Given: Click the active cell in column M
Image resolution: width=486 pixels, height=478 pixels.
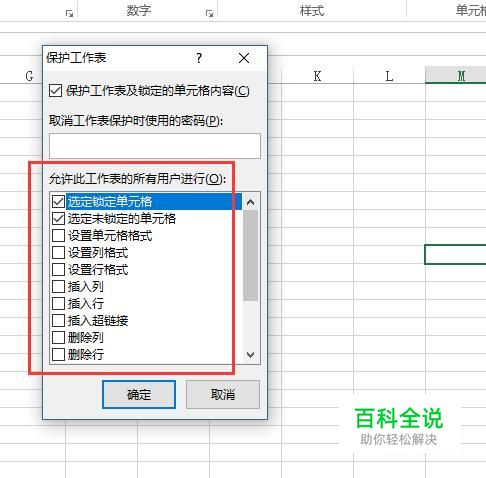Looking at the screenshot, I should coord(455,254).
